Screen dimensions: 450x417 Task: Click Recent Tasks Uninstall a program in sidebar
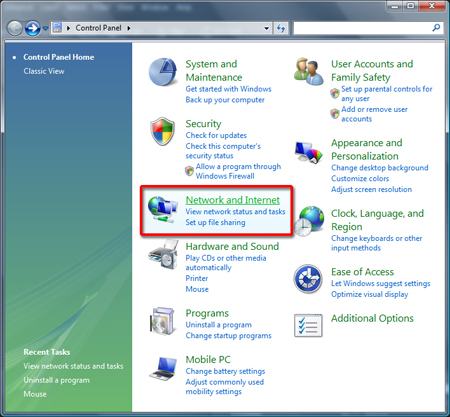coord(57,380)
